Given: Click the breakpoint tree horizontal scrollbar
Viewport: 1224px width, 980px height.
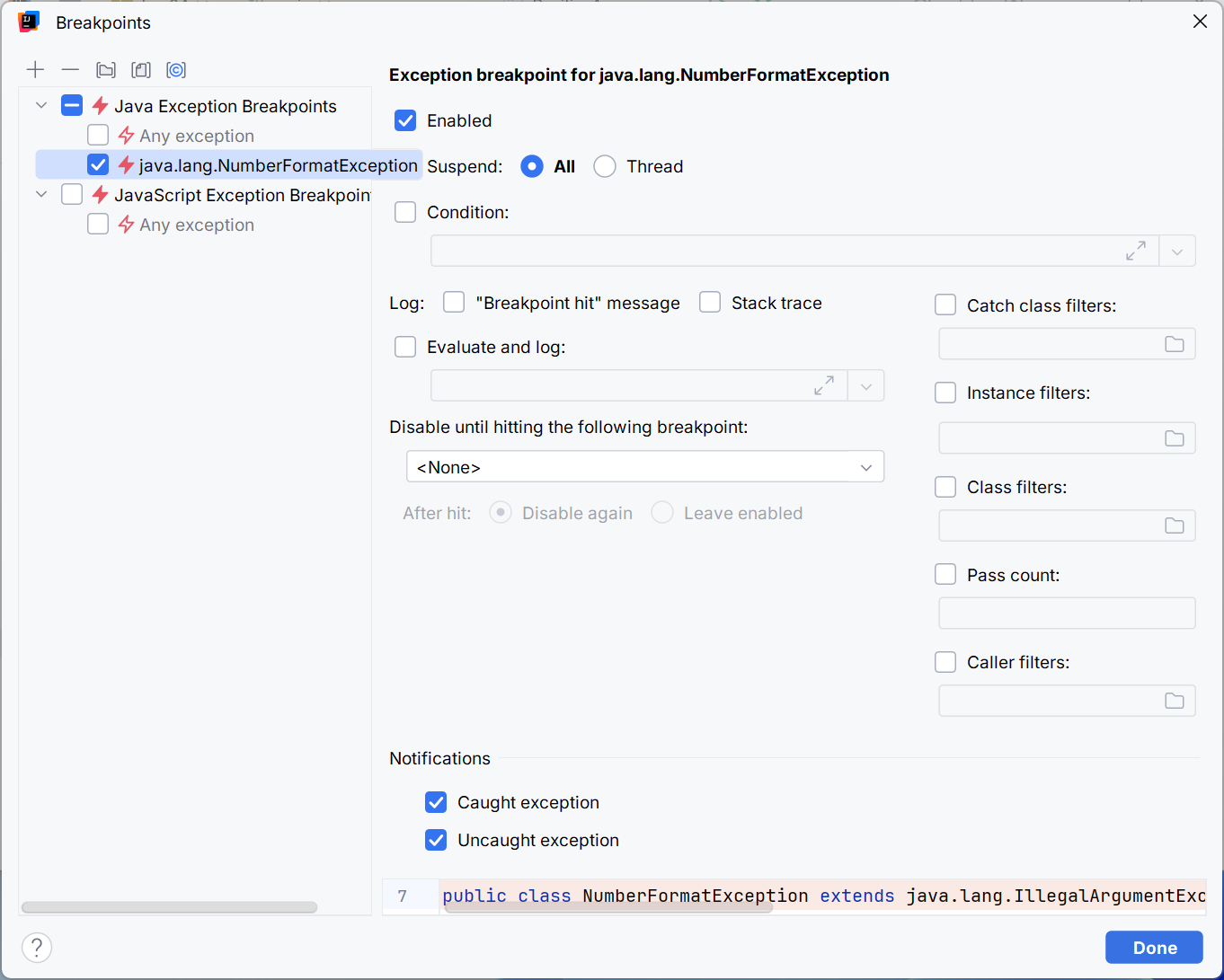Looking at the screenshot, I should pyautogui.click(x=169, y=907).
